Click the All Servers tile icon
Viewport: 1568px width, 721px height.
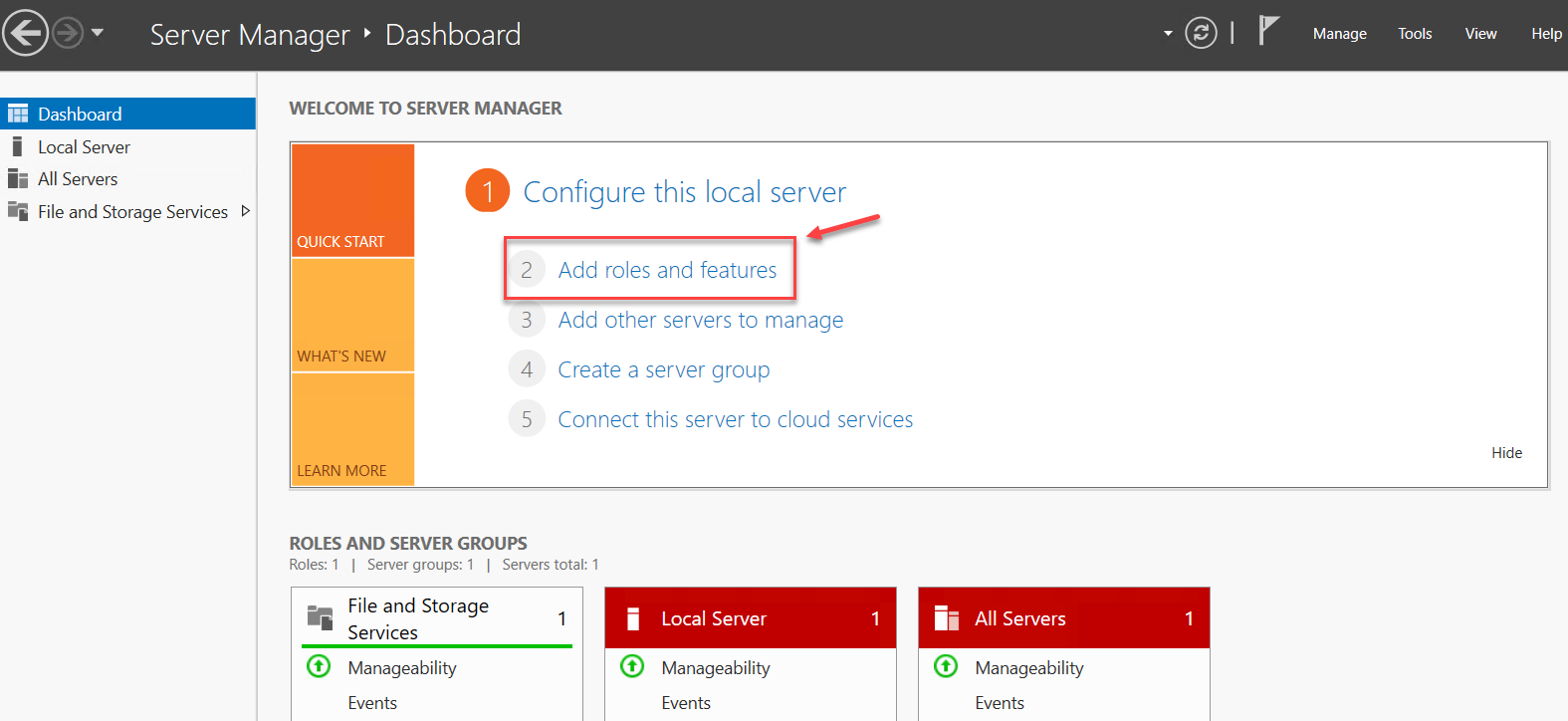pyautogui.click(x=947, y=618)
